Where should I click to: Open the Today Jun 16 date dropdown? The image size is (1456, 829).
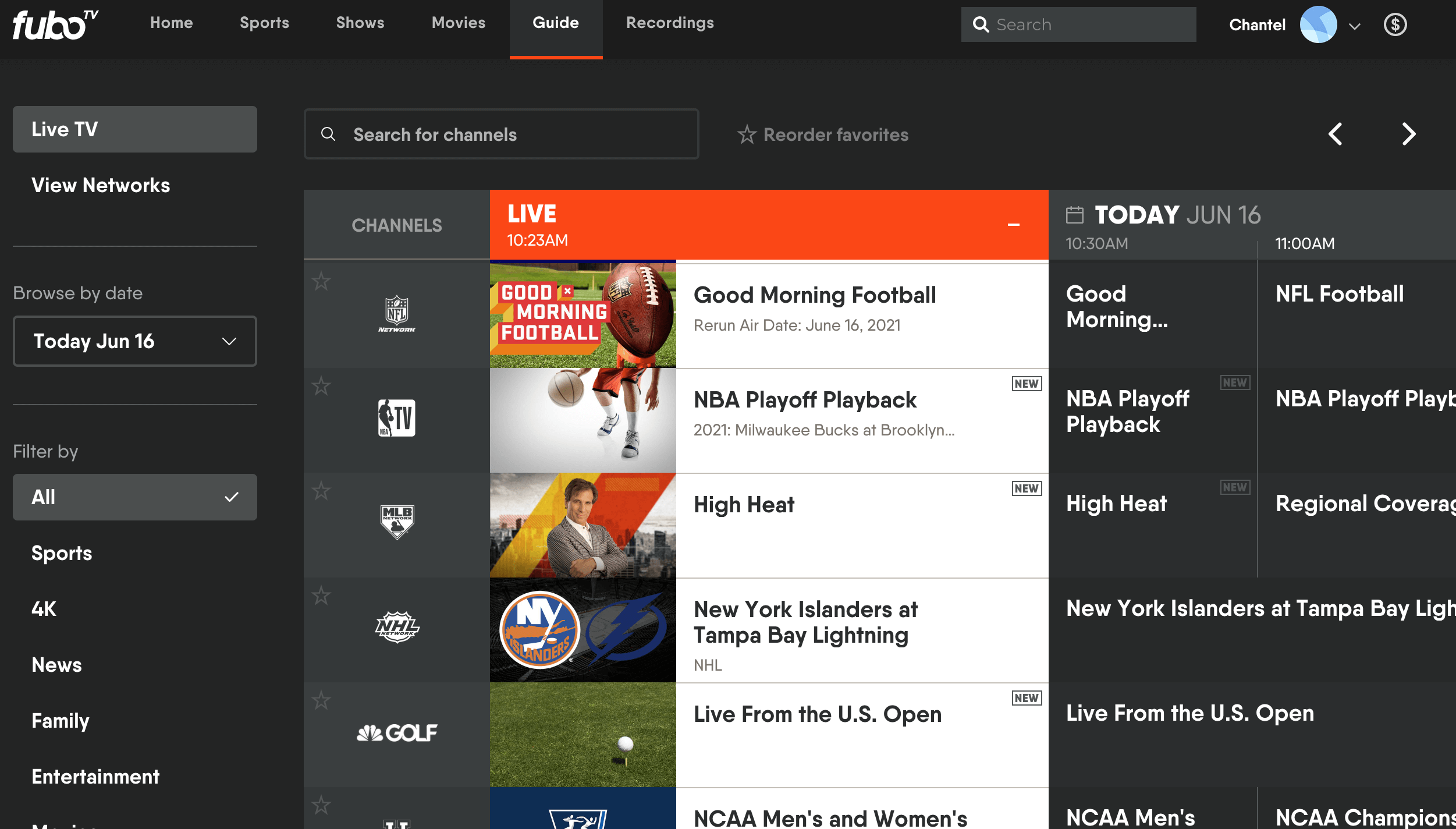[135, 341]
